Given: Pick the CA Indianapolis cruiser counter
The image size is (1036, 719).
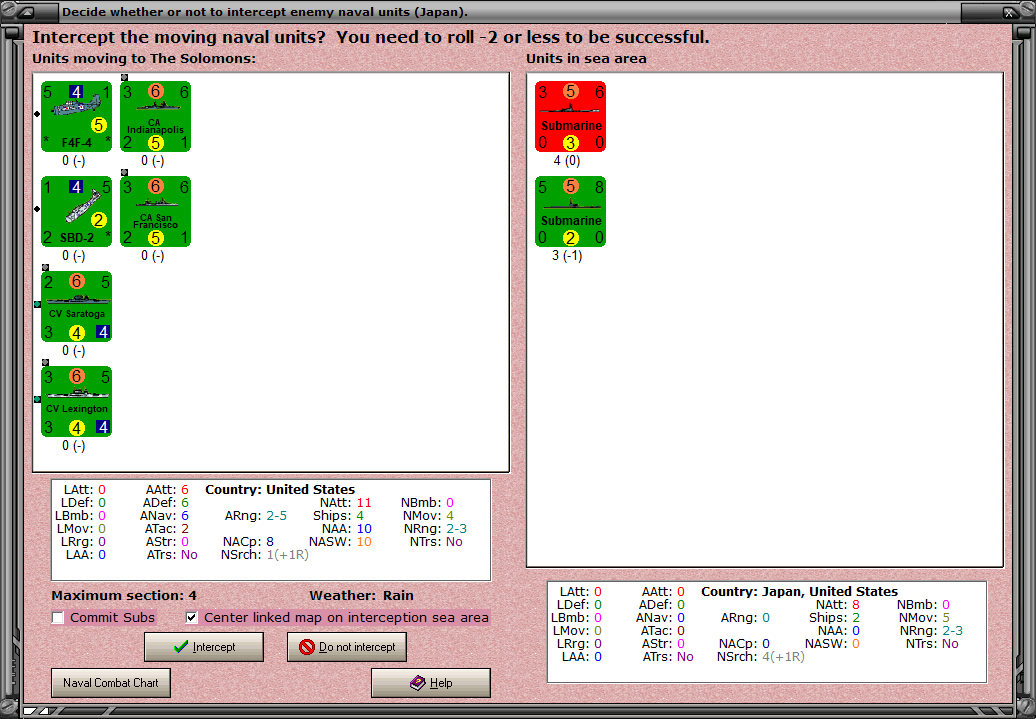Looking at the screenshot, I should point(156,116).
